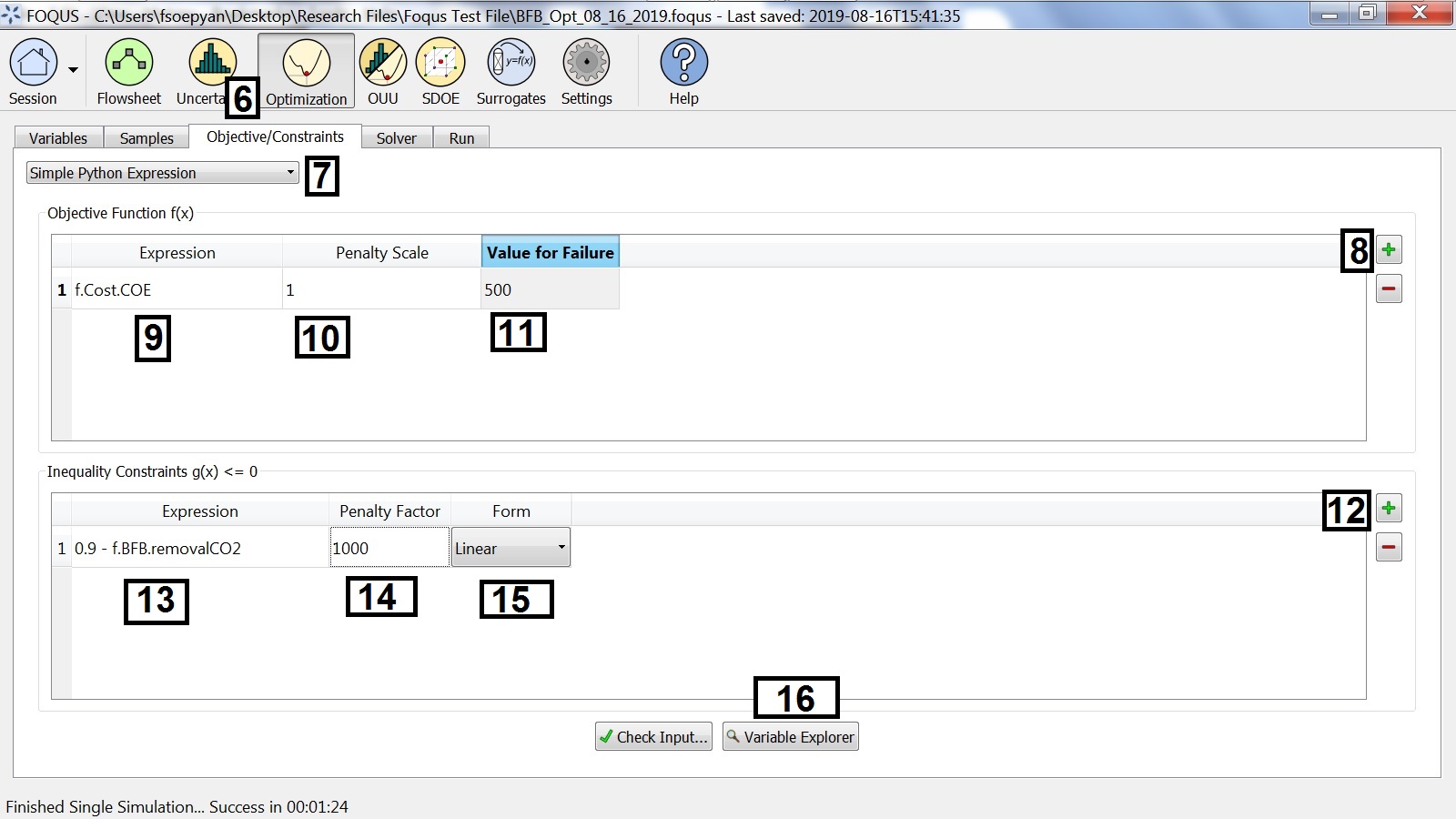This screenshot has width=1456, height=819.
Task: Open the Flowsheet view
Action: (x=128, y=64)
